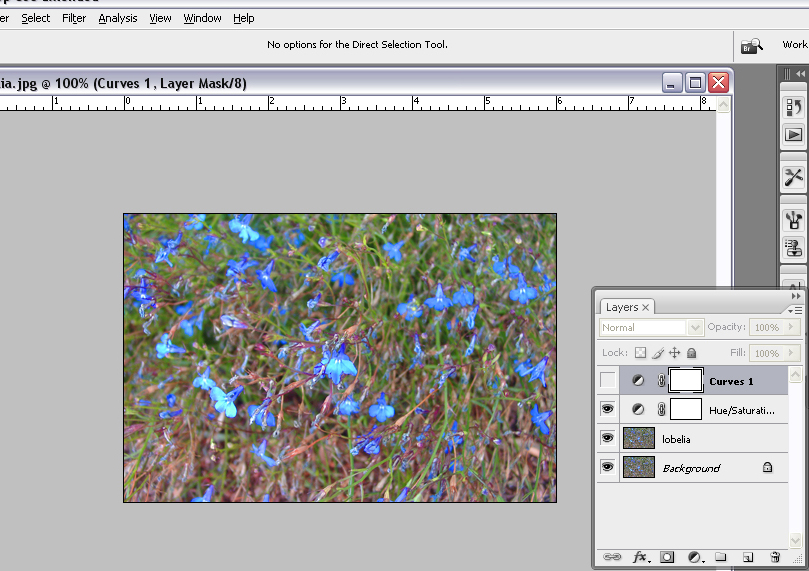The height and width of the screenshot is (571, 809).
Task: Select the lobelia layer name
Action: tap(676, 439)
